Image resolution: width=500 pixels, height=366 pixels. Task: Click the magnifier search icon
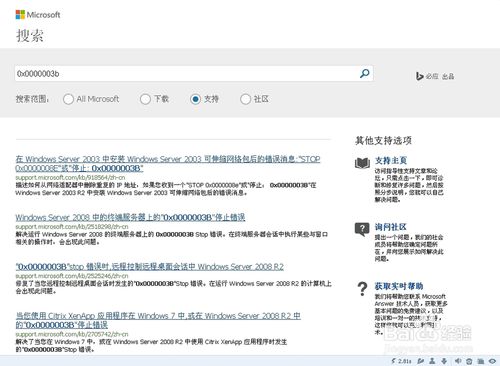pyautogui.click(x=364, y=73)
